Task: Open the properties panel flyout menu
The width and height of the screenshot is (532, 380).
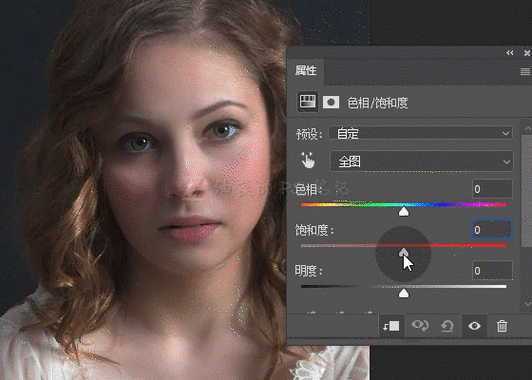Action: tap(525, 71)
